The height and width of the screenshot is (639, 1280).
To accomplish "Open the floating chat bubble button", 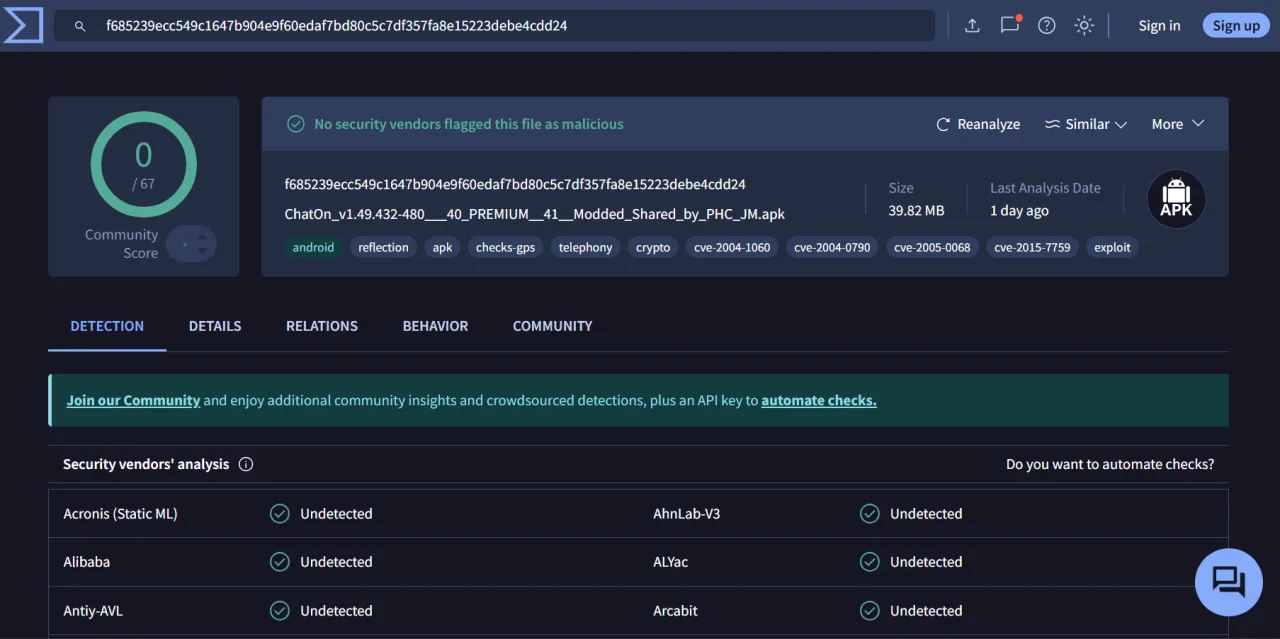I will point(1229,582).
